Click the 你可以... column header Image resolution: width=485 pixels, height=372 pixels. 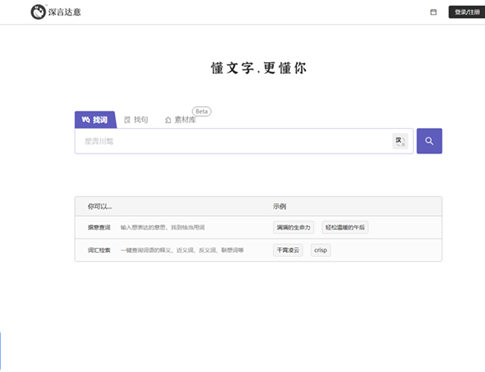point(100,206)
